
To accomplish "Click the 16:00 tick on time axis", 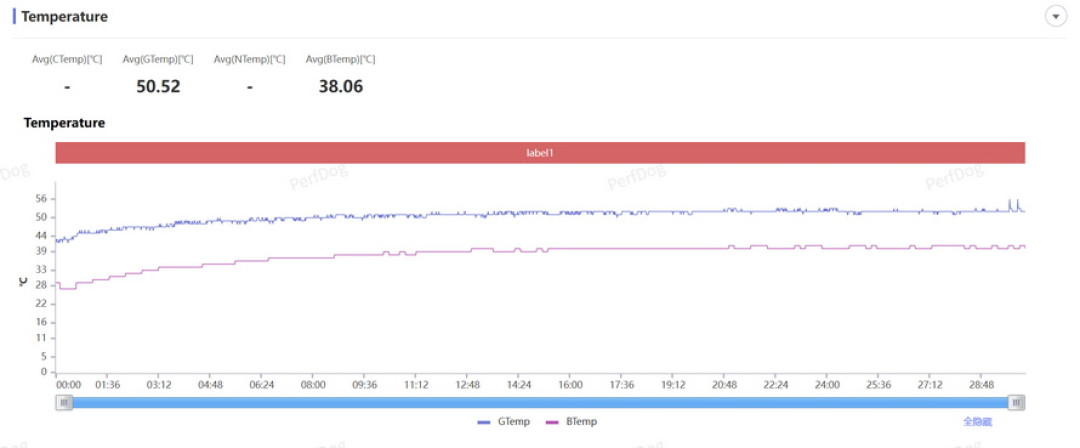I will (x=570, y=385).
